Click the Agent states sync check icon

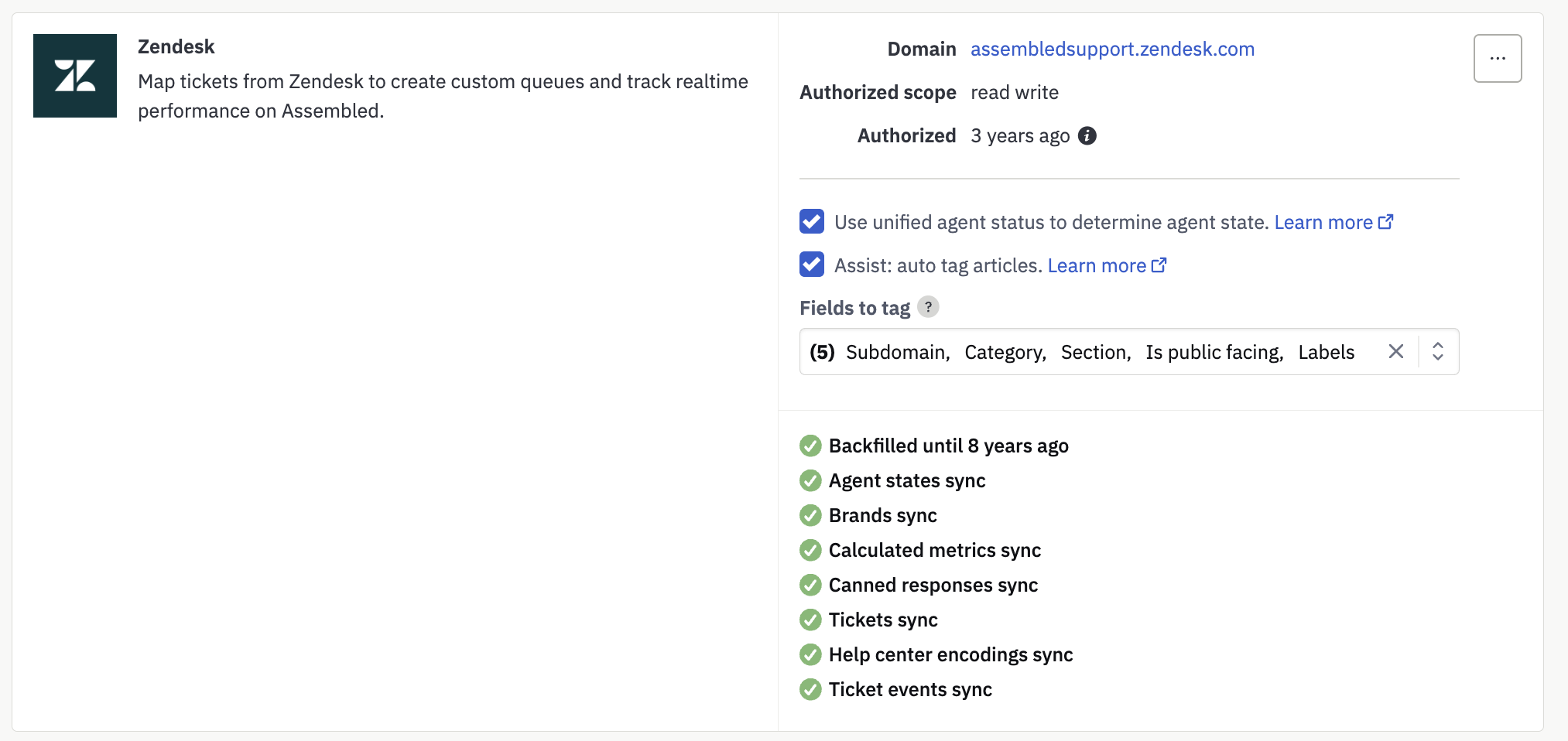[x=810, y=480]
